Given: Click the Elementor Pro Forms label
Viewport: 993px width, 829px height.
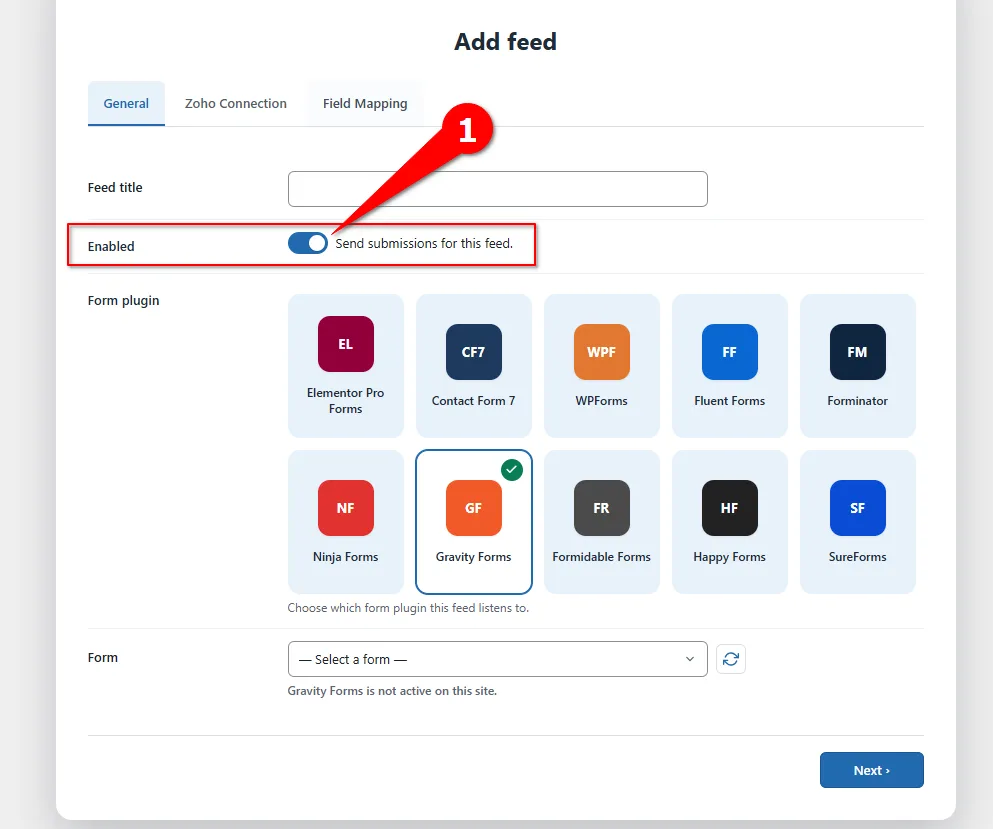Looking at the screenshot, I should tap(346, 401).
